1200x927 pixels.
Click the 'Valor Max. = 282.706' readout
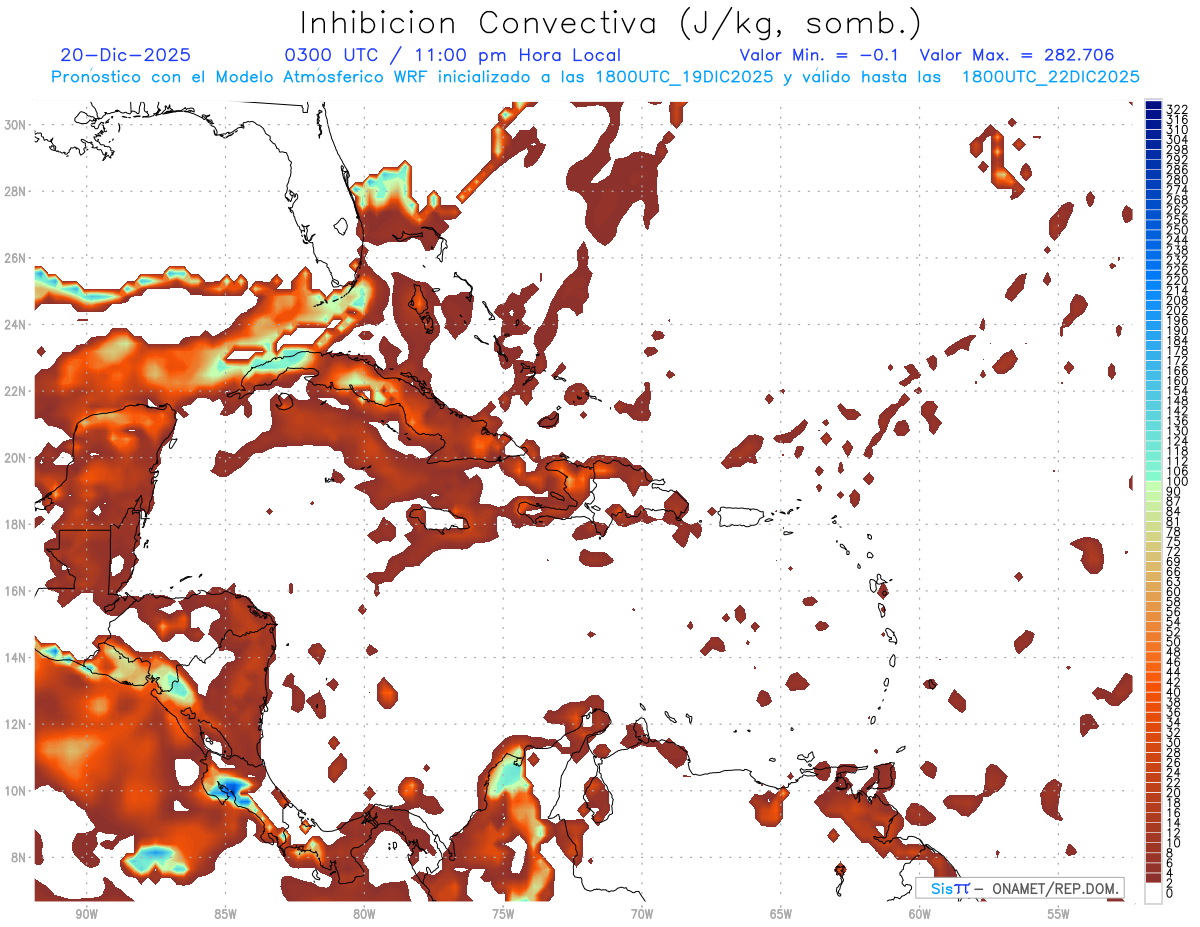coord(1017,56)
